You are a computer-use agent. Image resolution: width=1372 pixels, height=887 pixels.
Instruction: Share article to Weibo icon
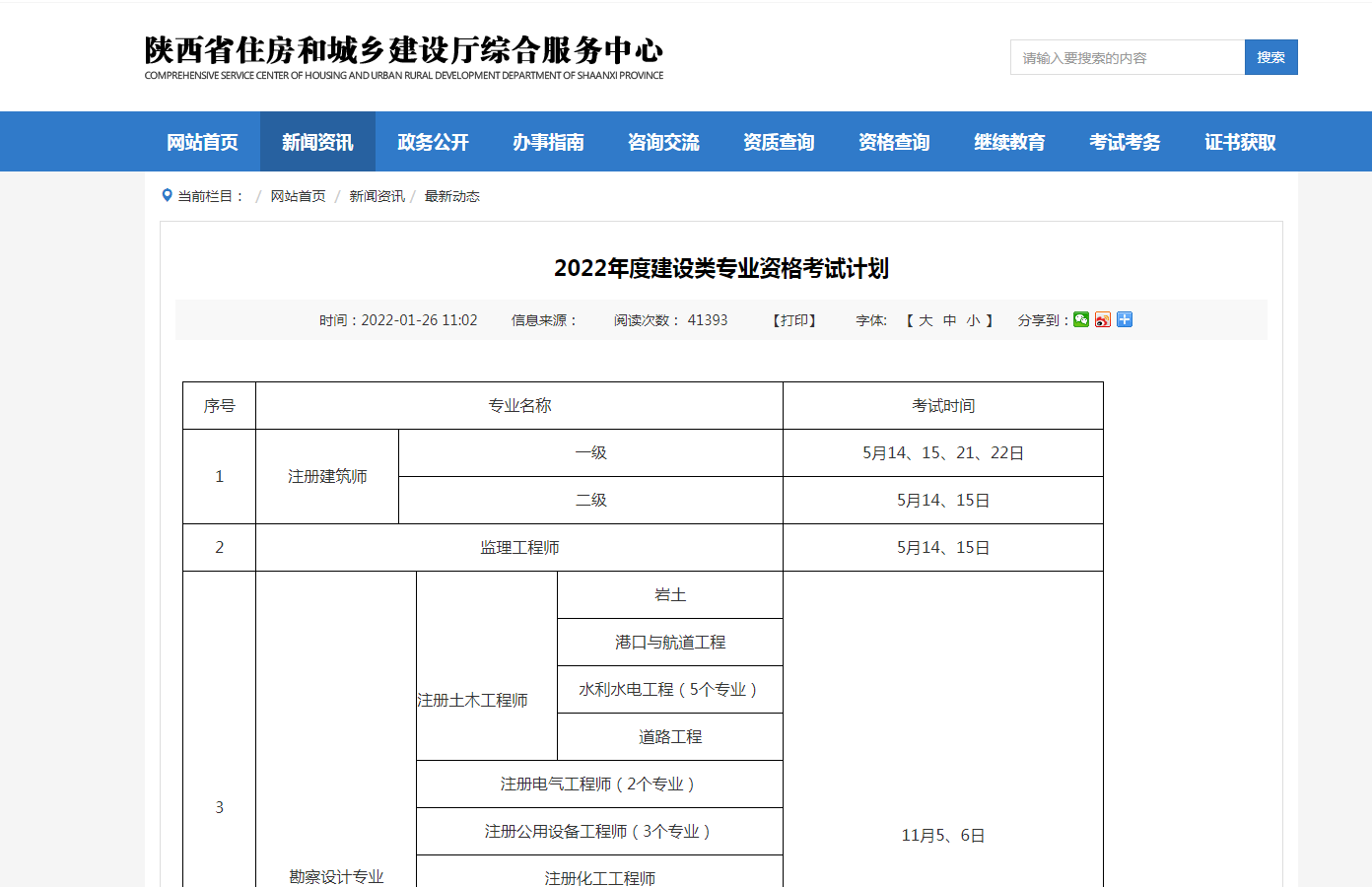(x=1103, y=319)
